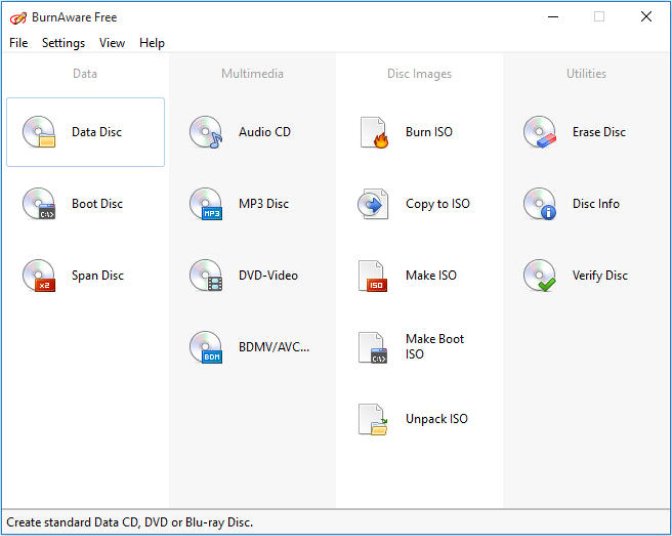This screenshot has width=672, height=536.
Task: Pick the DVD-Video label
Action: [268, 275]
